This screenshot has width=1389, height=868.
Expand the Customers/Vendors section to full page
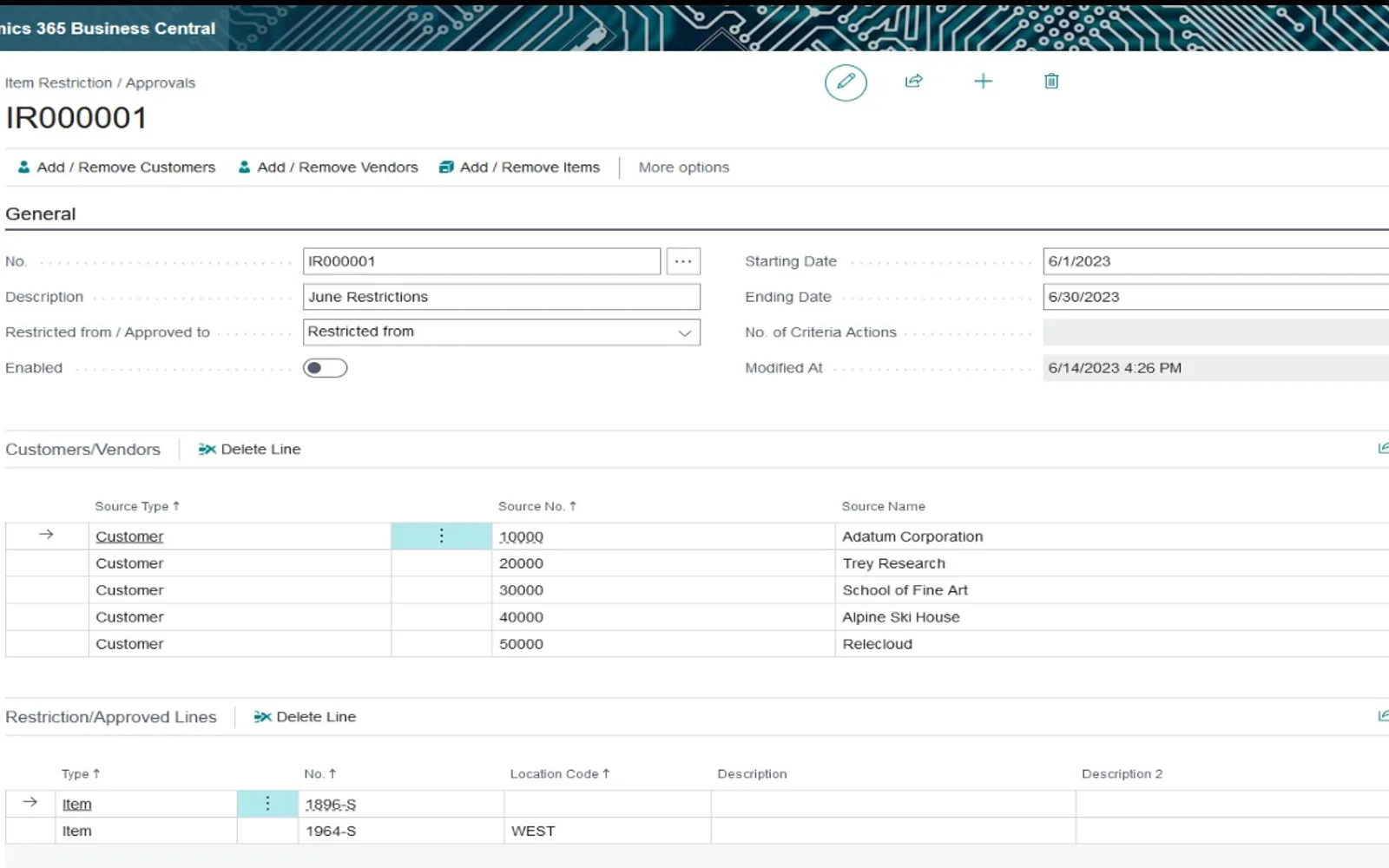coord(1382,449)
